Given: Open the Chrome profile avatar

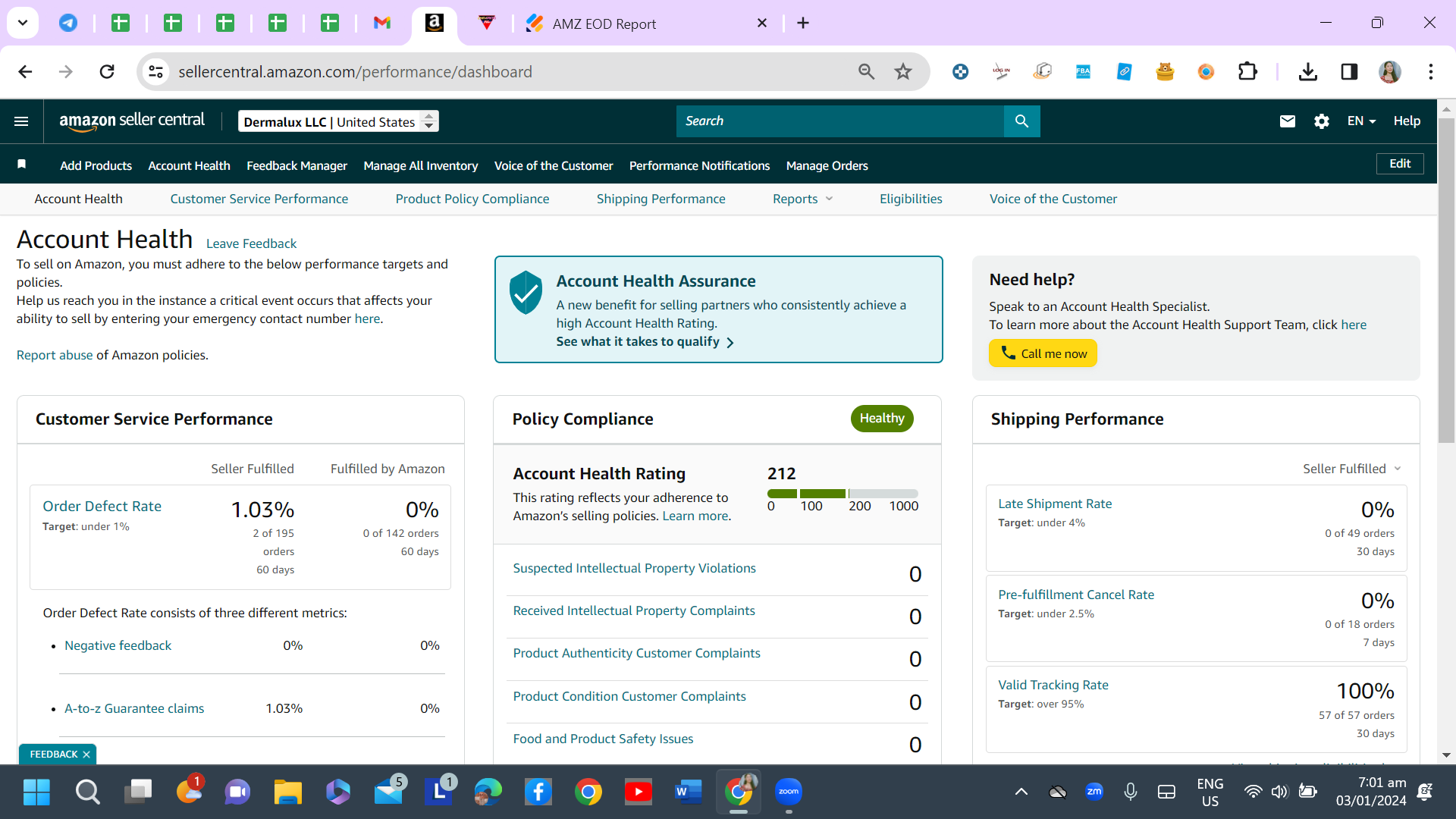Looking at the screenshot, I should pos(1389,71).
